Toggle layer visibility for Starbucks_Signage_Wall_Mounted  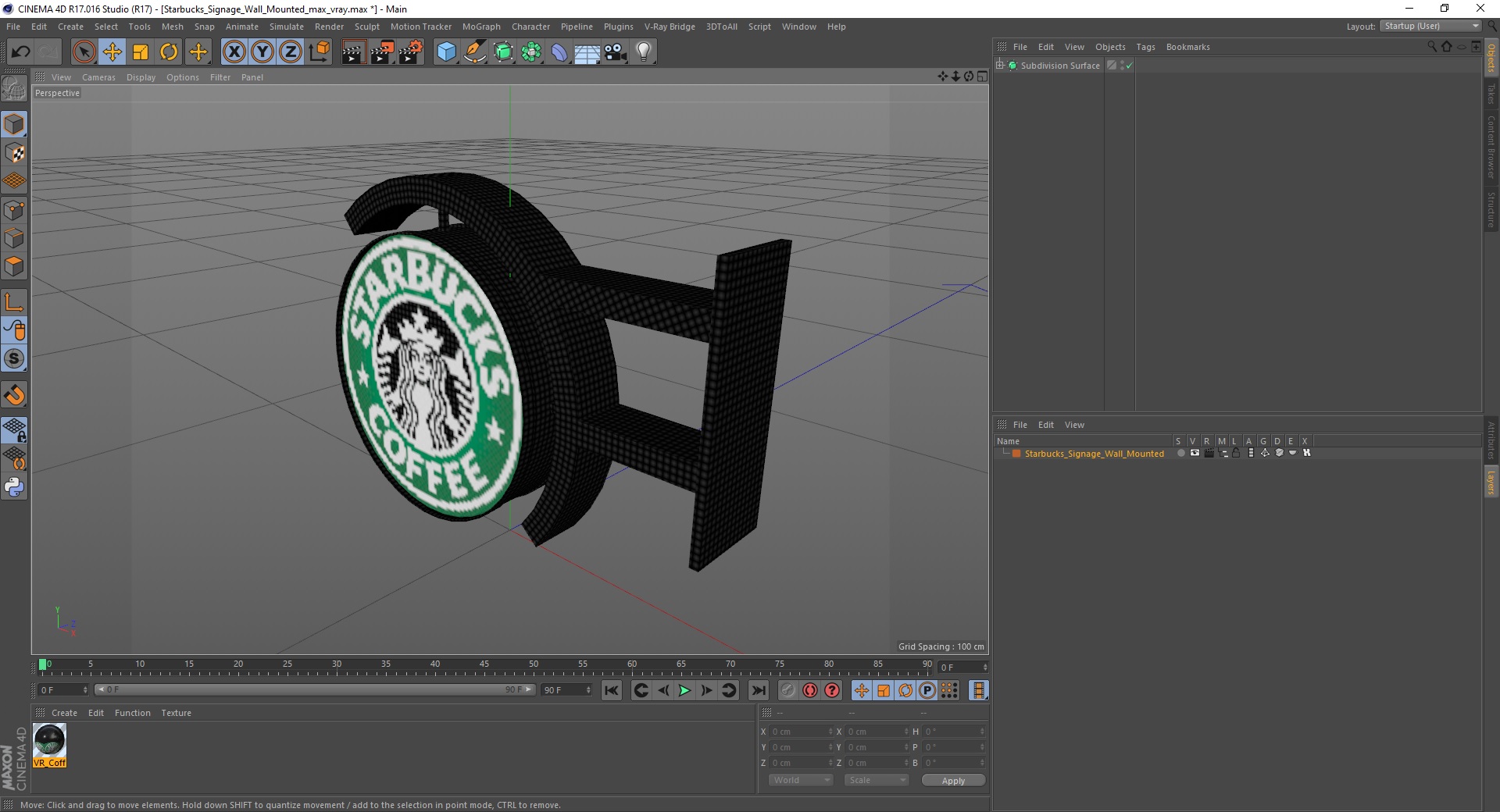1195,454
